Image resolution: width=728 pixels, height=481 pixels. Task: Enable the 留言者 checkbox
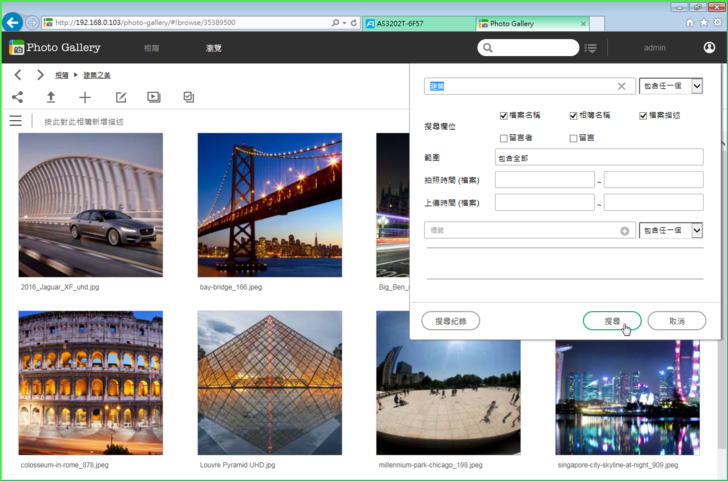pyautogui.click(x=504, y=138)
